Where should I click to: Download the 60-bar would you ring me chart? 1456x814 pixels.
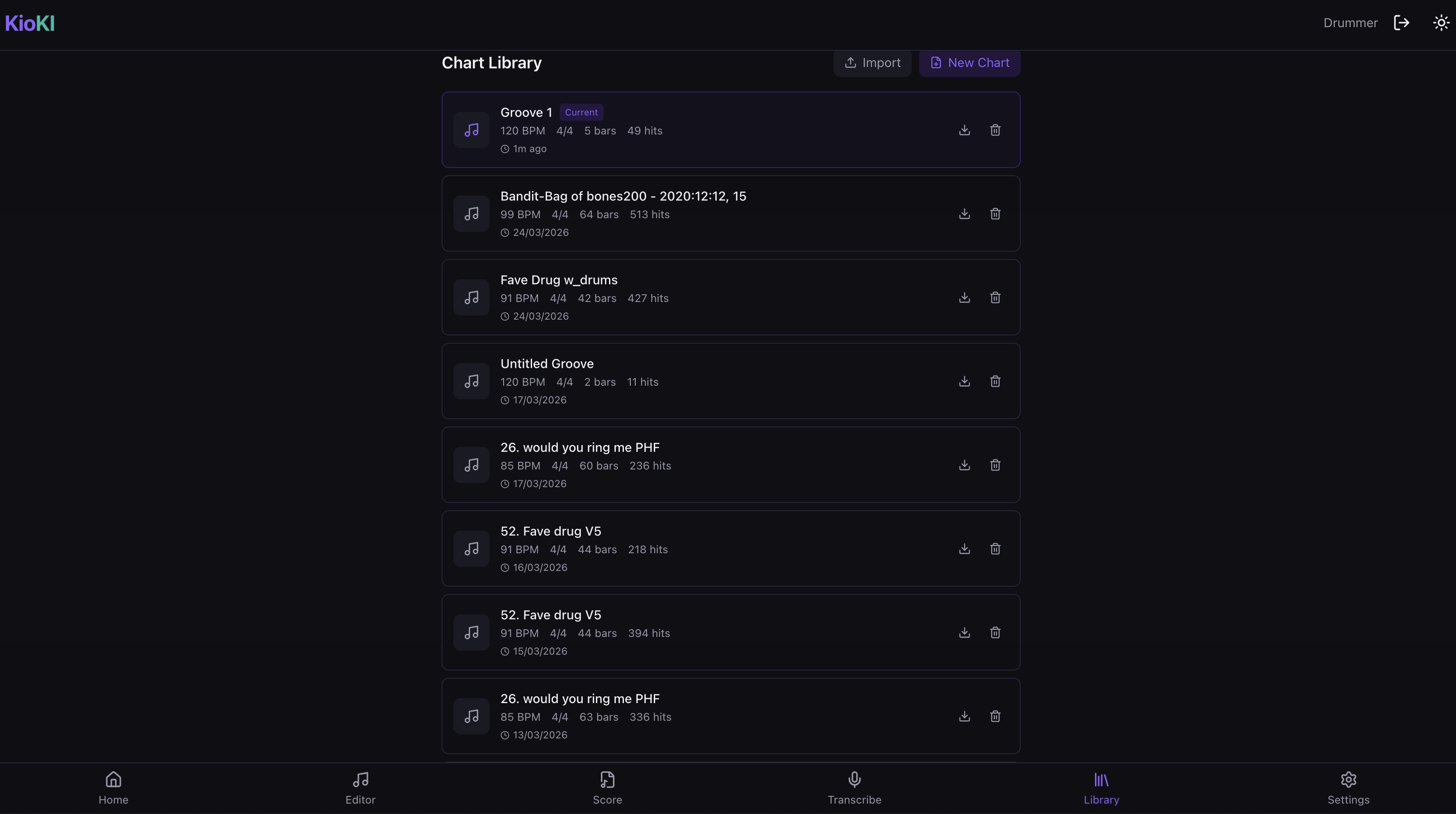click(964, 465)
